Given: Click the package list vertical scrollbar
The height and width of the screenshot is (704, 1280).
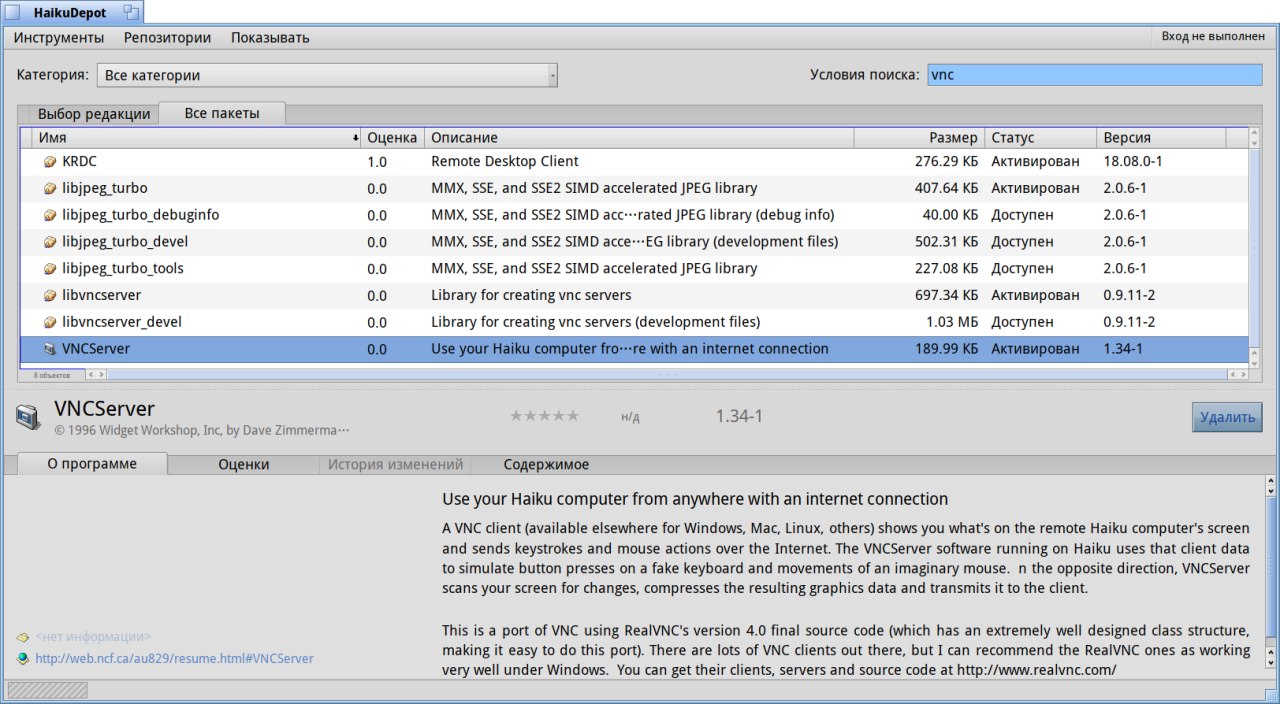Looking at the screenshot, I should [x=1255, y=247].
